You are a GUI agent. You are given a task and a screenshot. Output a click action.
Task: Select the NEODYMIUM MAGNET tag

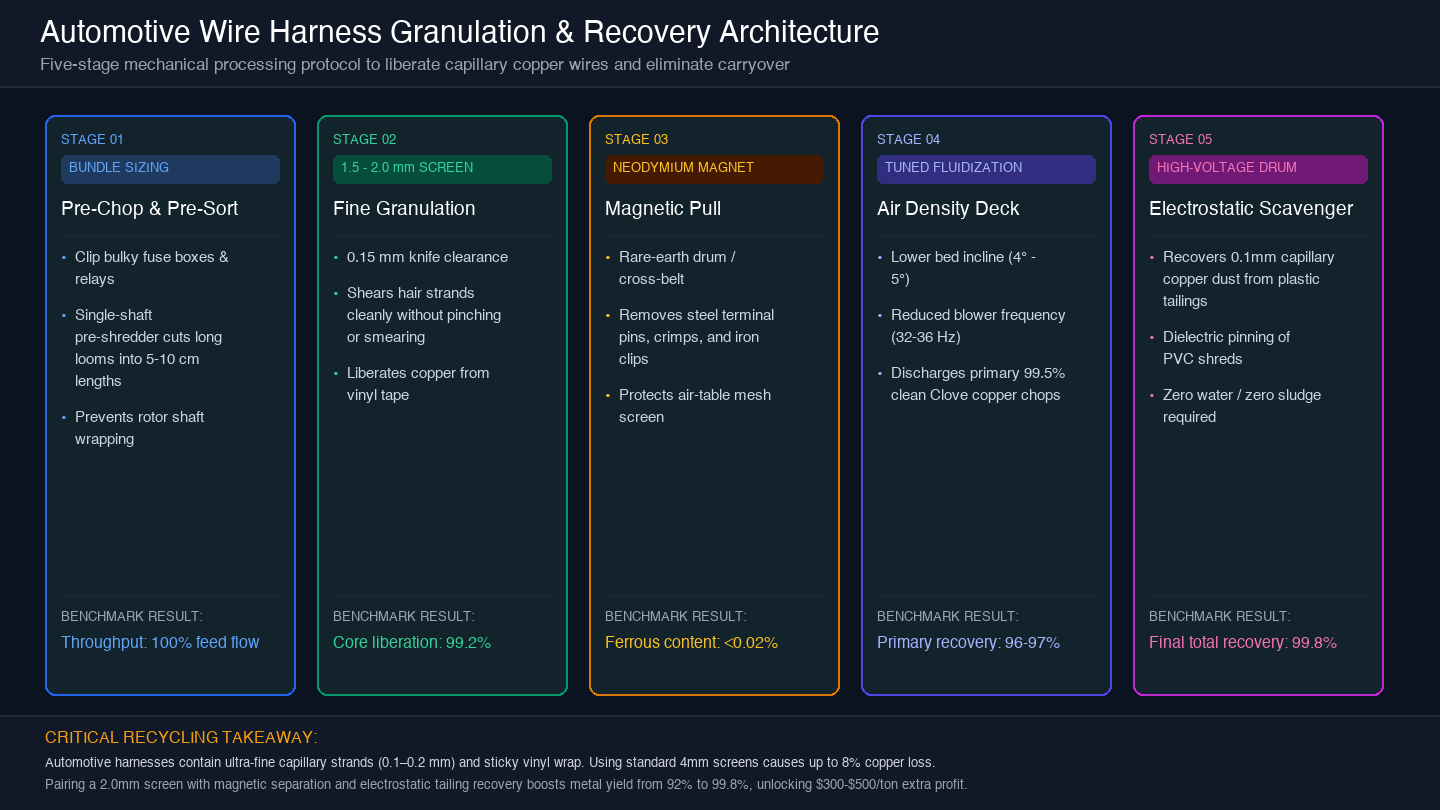(714, 169)
